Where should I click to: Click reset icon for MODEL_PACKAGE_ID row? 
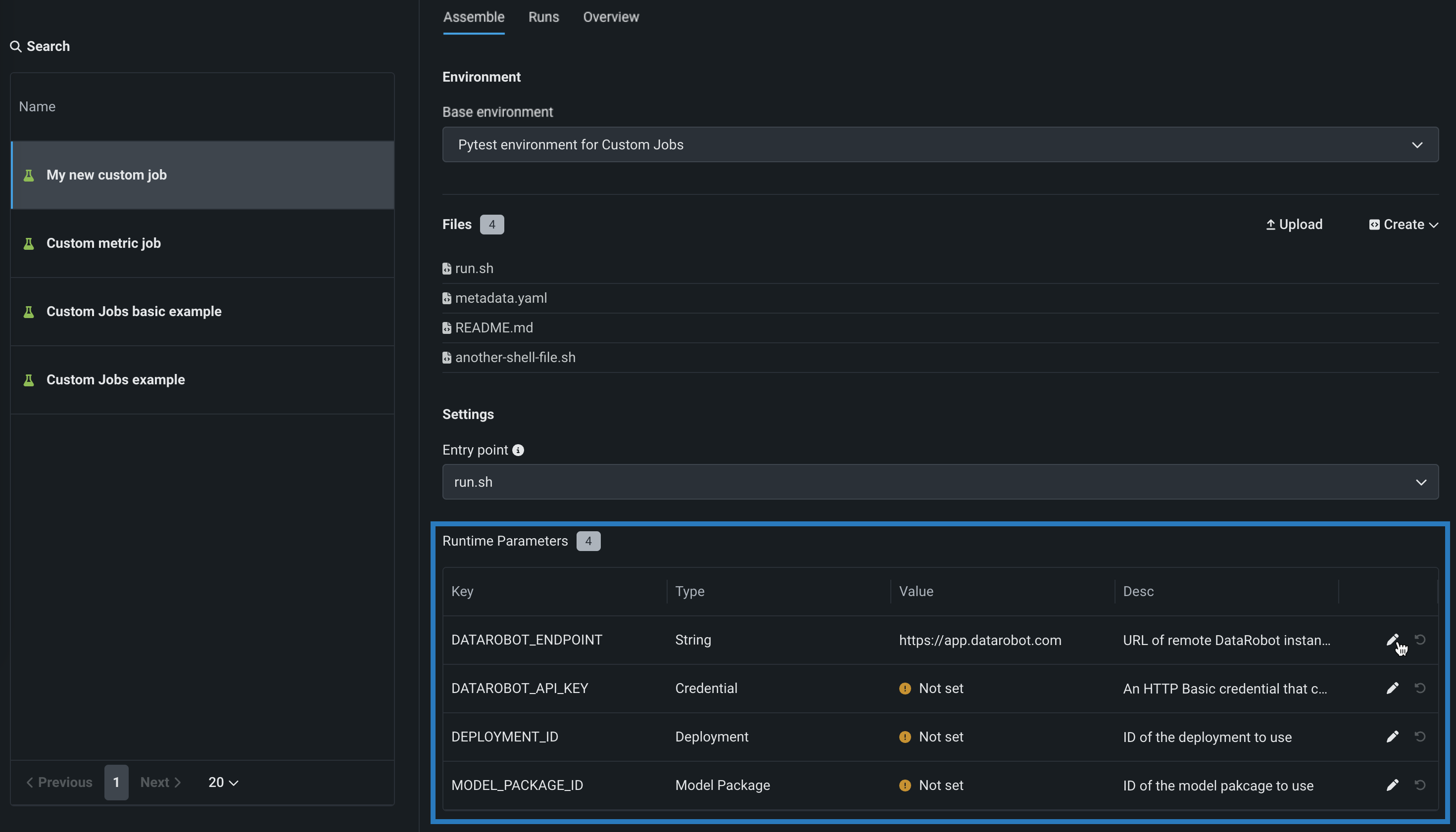(x=1419, y=785)
